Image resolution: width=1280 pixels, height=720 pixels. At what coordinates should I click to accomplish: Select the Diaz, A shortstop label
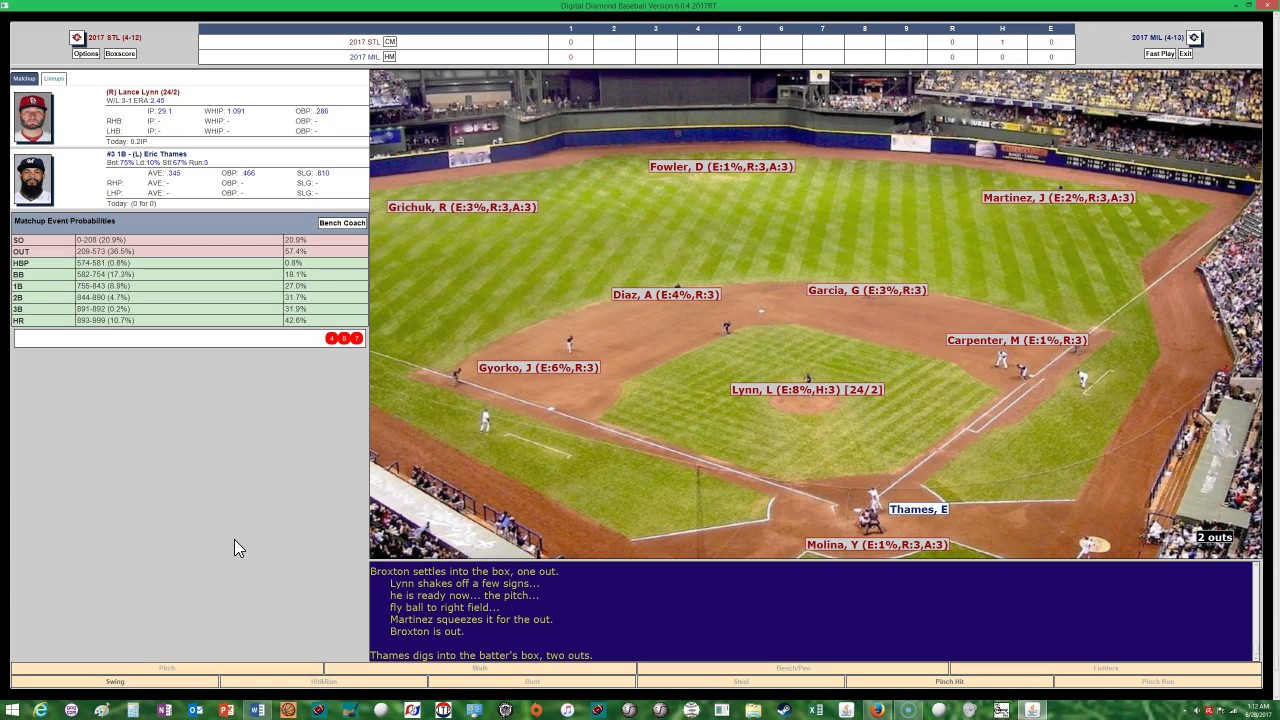[x=666, y=295]
